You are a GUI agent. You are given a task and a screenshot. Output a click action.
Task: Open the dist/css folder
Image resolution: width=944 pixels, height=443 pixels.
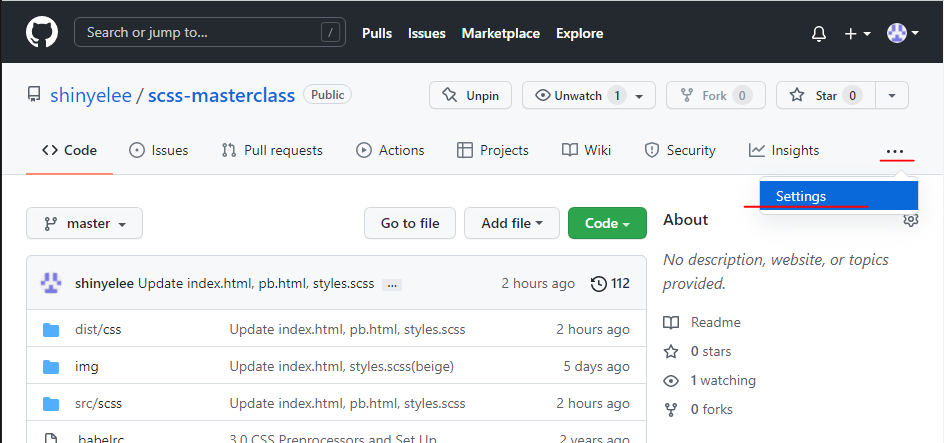tap(98, 330)
